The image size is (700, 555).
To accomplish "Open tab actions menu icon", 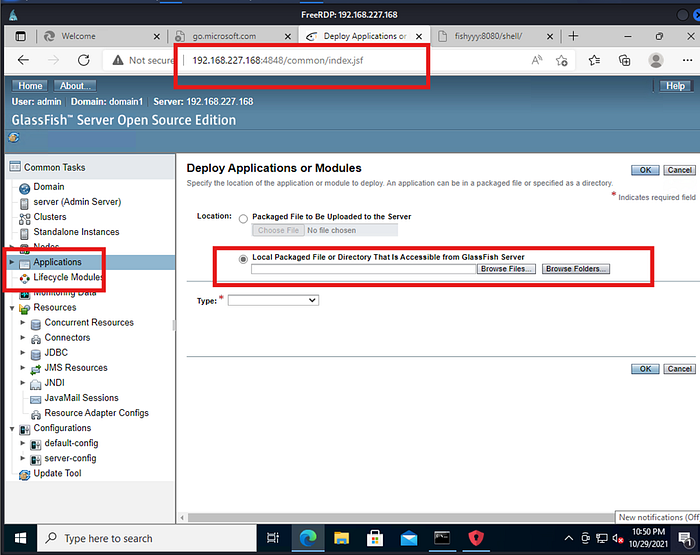I will click(x=21, y=36).
